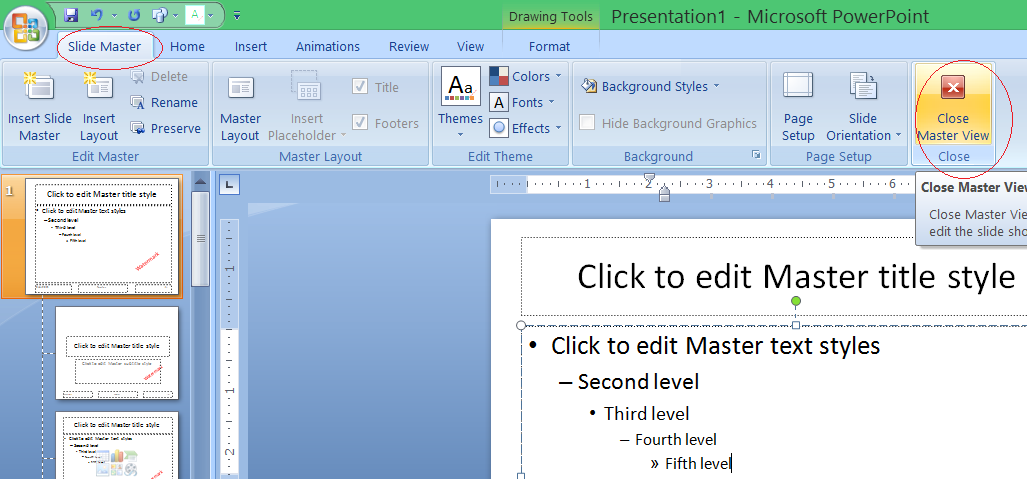Click the thumbnail pane scrollbar handle
The width and height of the screenshot is (1027, 479).
click(200, 239)
